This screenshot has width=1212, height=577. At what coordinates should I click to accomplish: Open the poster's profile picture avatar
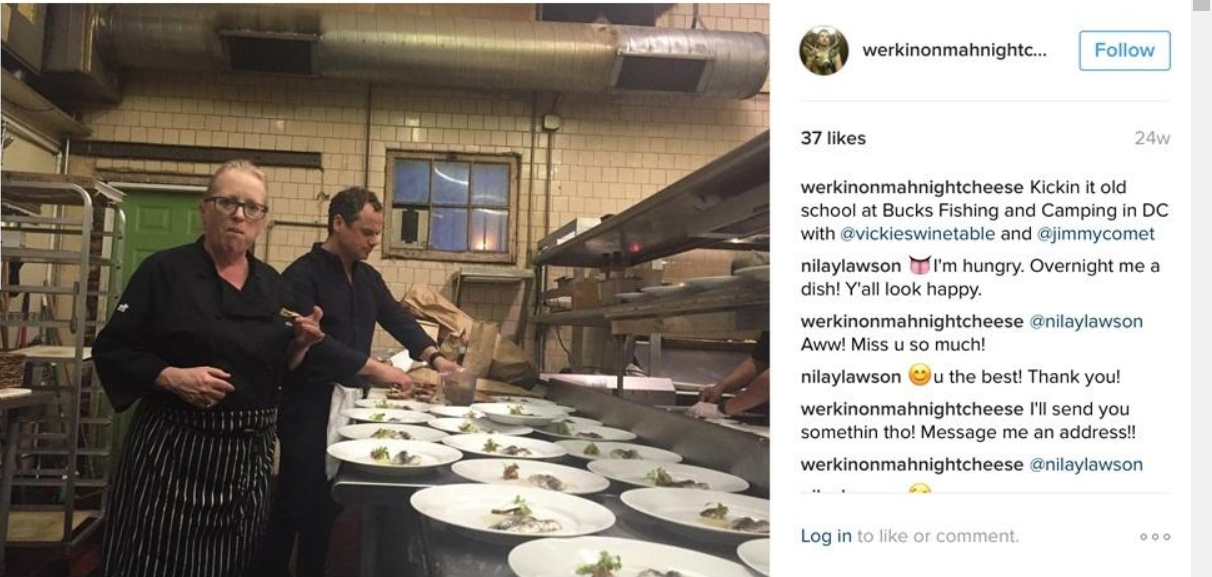click(824, 50)
